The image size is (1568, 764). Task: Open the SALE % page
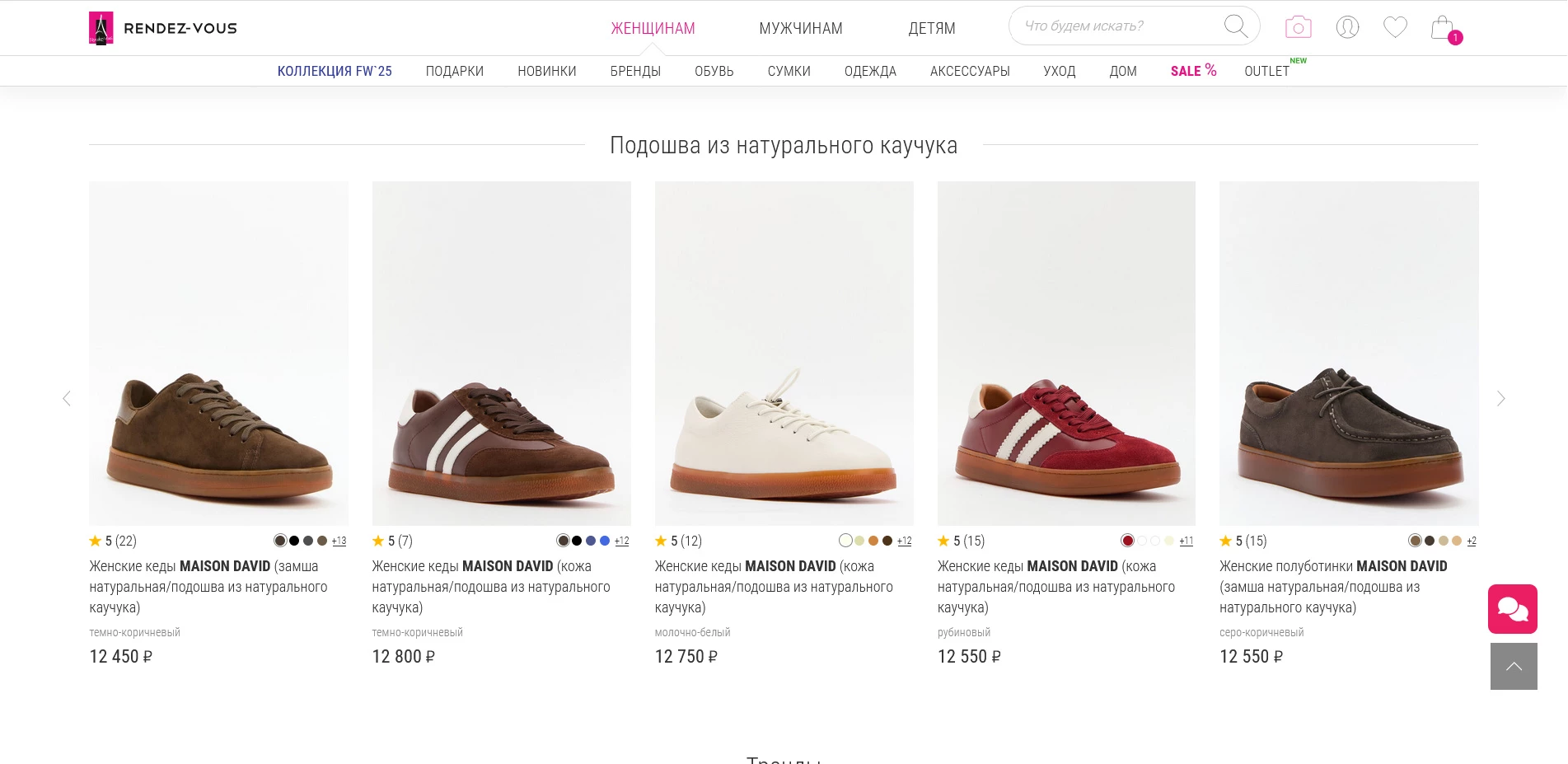click(x=1191, y=71)
